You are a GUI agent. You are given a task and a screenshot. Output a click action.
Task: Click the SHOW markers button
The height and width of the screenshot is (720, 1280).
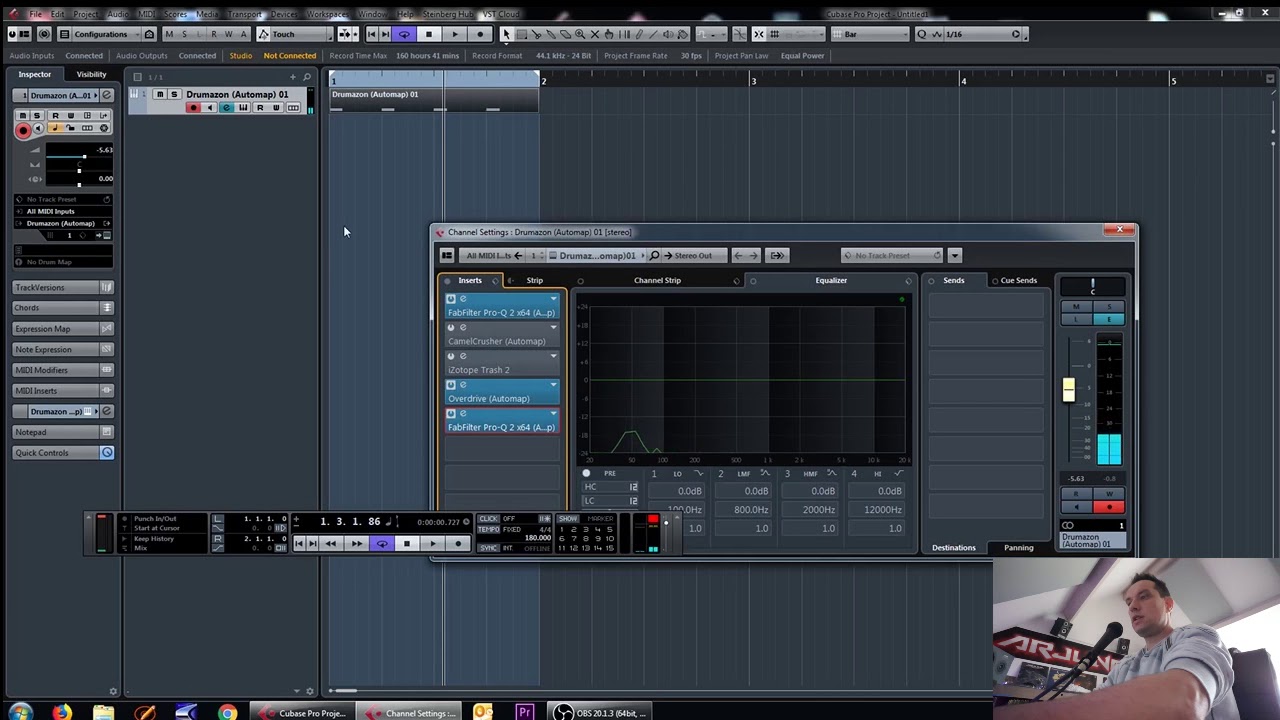click(568, 519)
